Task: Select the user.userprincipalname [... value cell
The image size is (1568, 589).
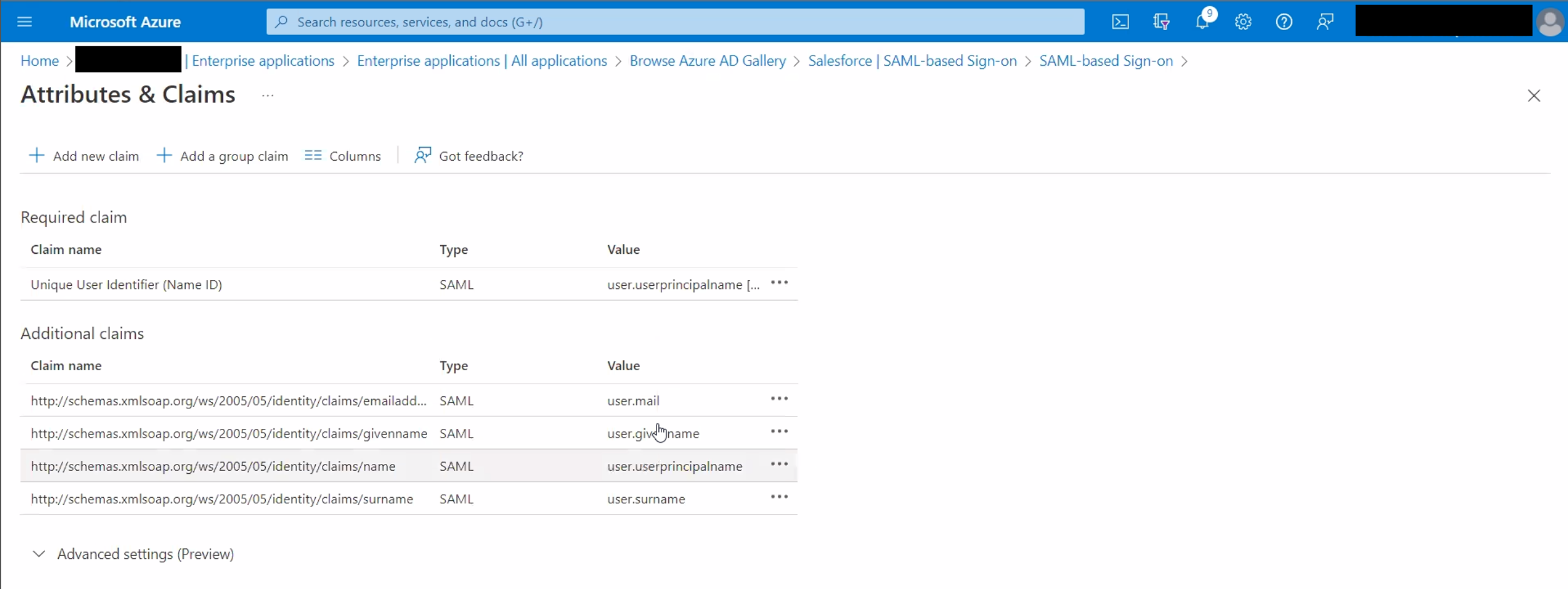Action: tap(683, 284)
